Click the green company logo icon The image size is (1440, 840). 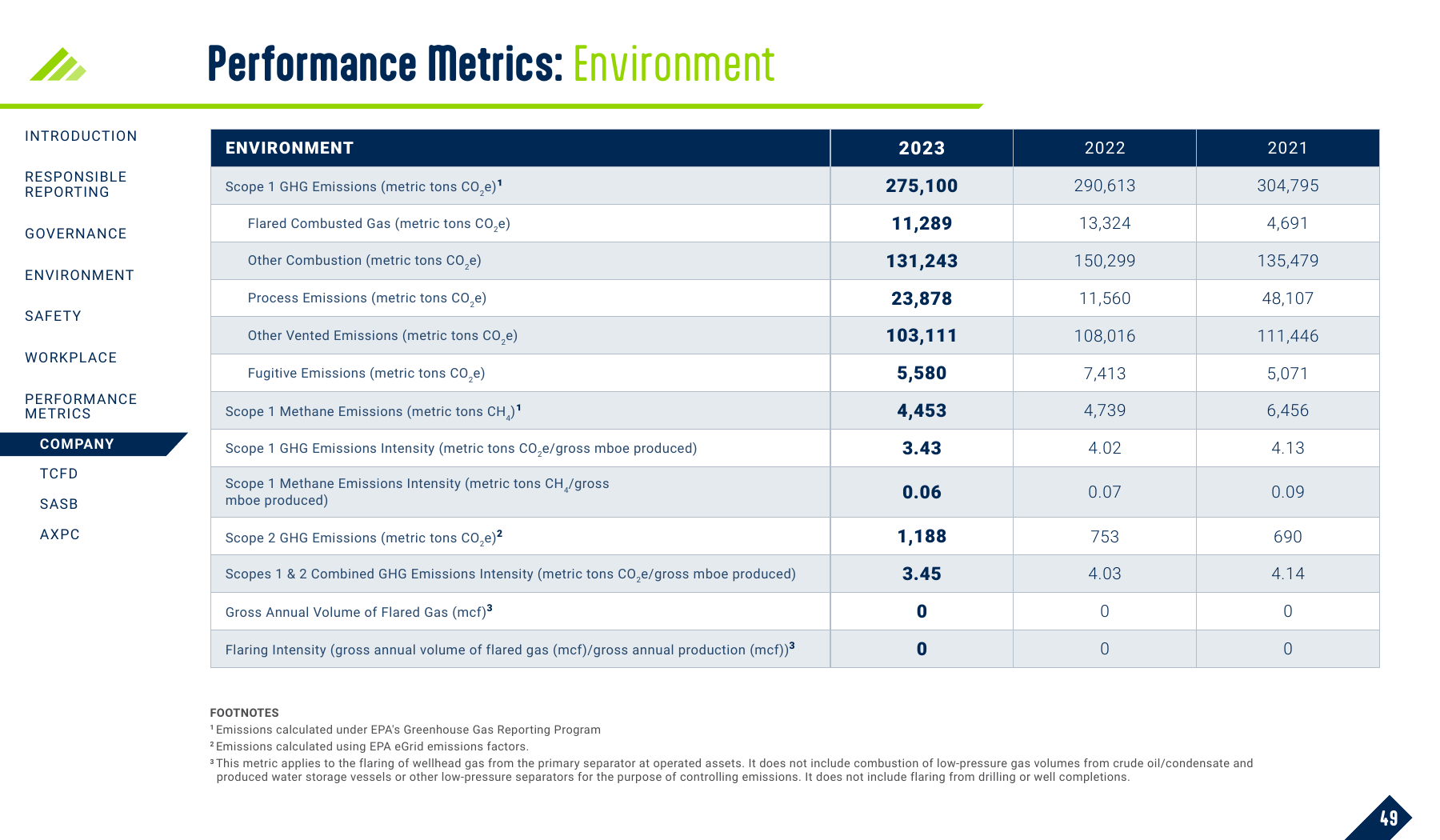(x=58, y=65)
